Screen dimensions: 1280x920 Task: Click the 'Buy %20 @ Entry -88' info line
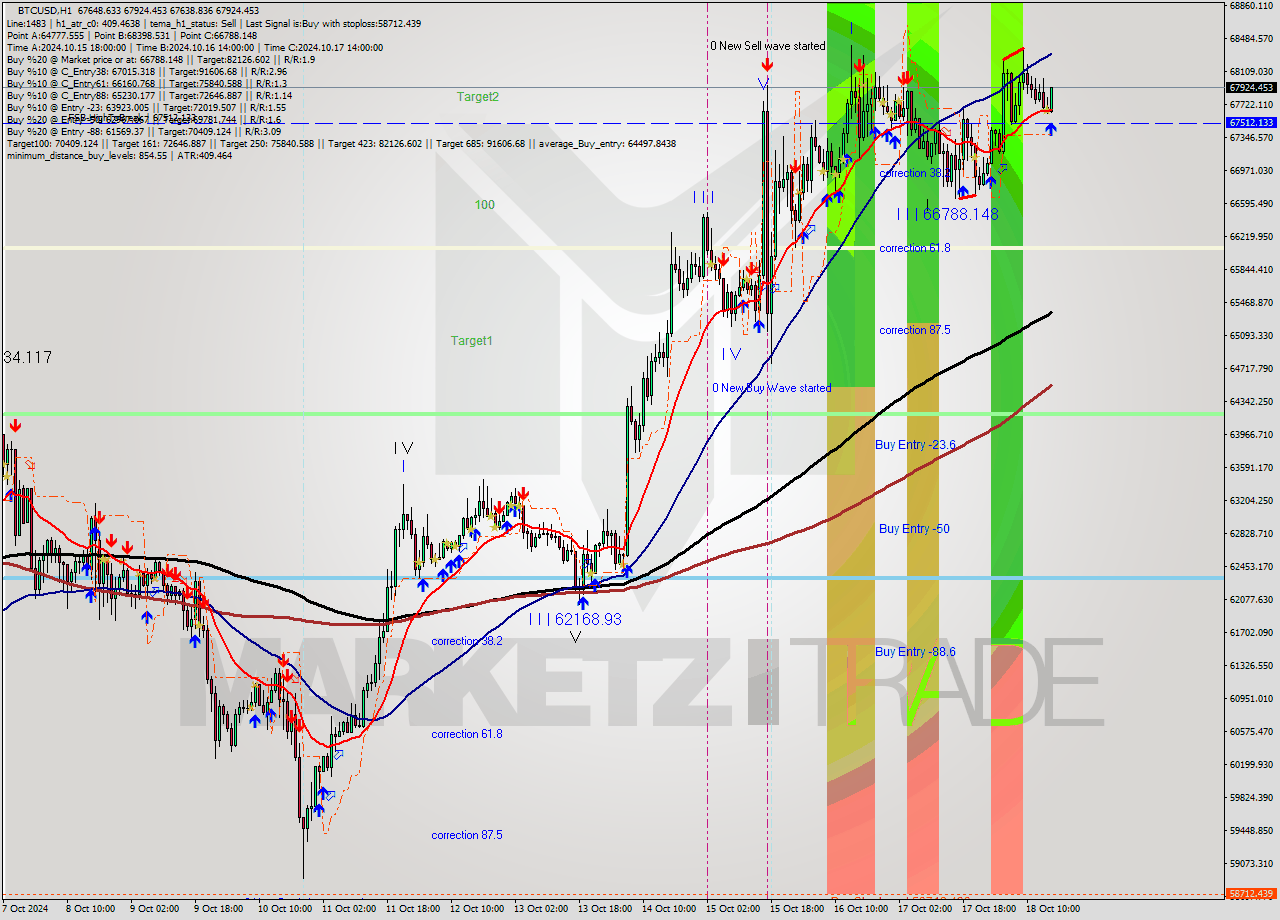click(143, 131)
